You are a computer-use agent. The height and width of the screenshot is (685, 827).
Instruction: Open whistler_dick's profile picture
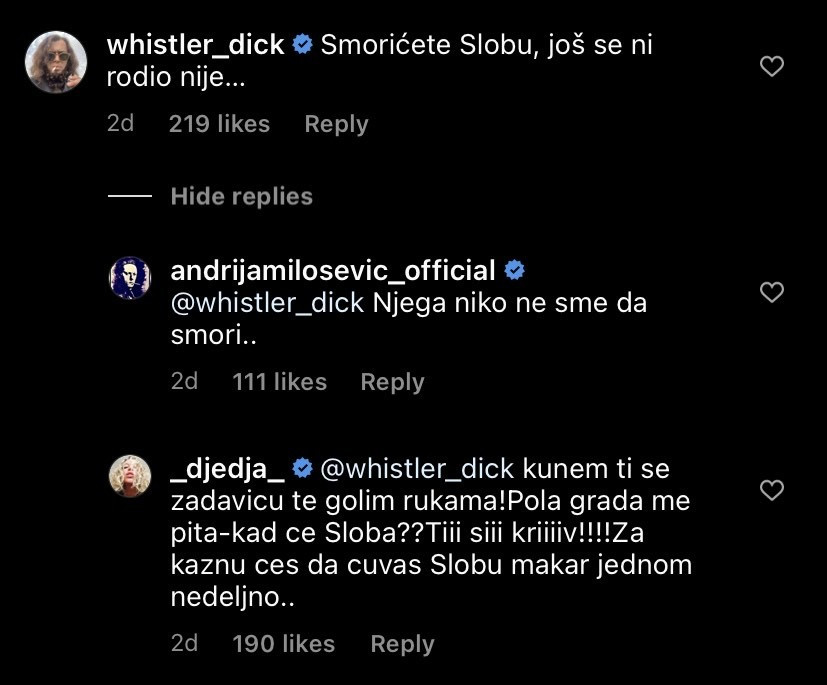tap(55, 61)
